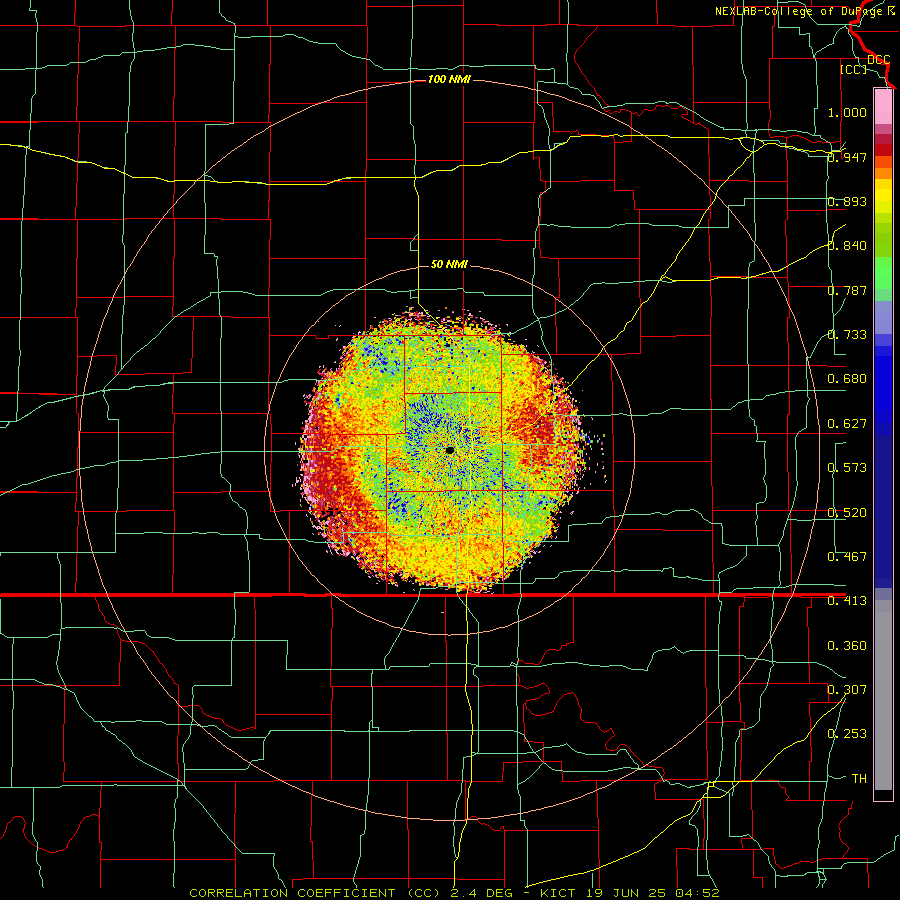Click the 0.733 scale value
Image resolution: width=900 pixels, height=900 pixels.
tap(847, 335)
